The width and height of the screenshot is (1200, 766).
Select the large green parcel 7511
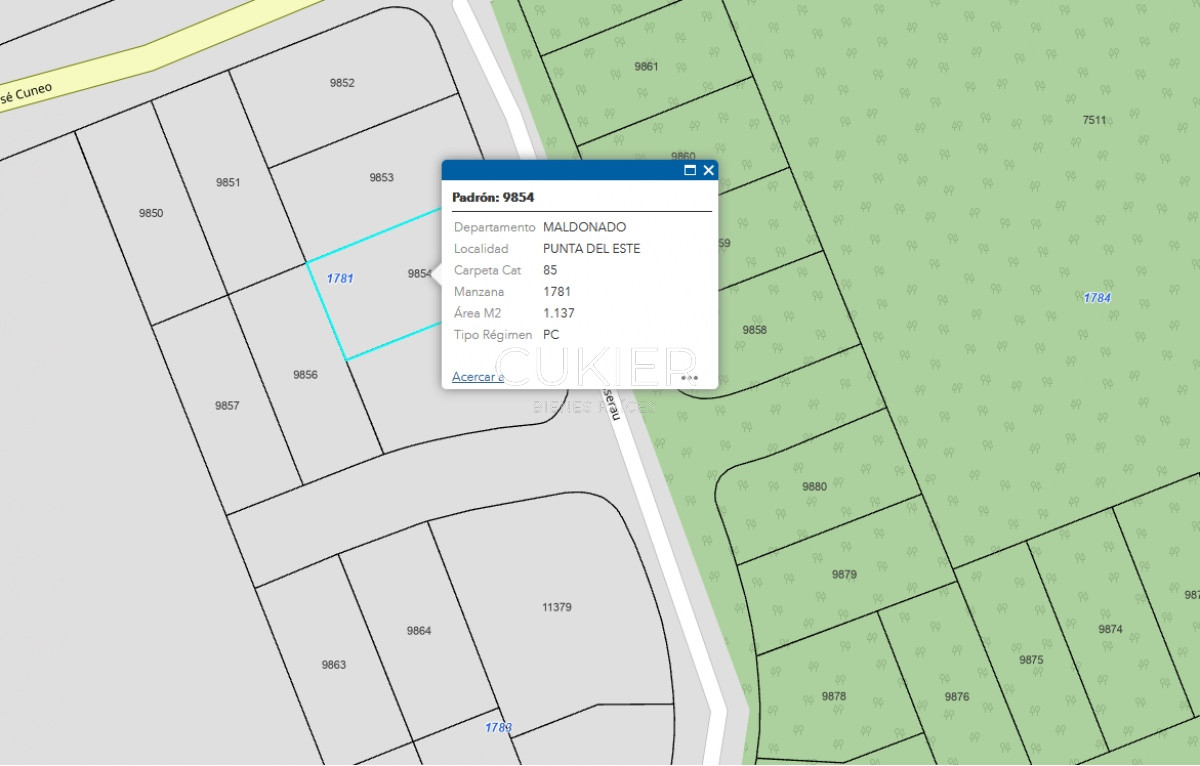coord(1093,120)
